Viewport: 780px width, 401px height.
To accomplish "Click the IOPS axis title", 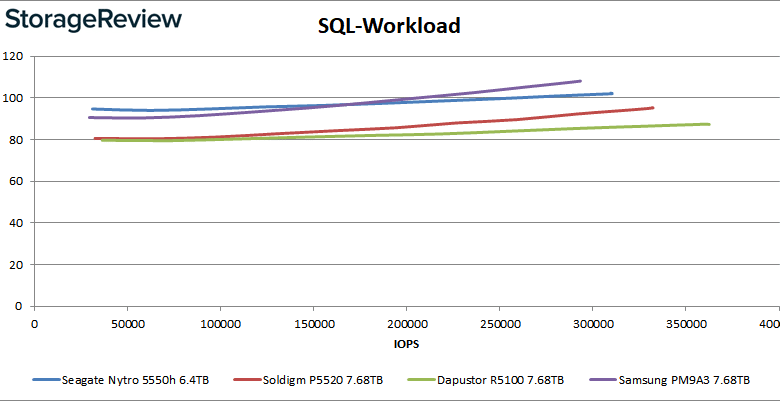I will (406, 344).
